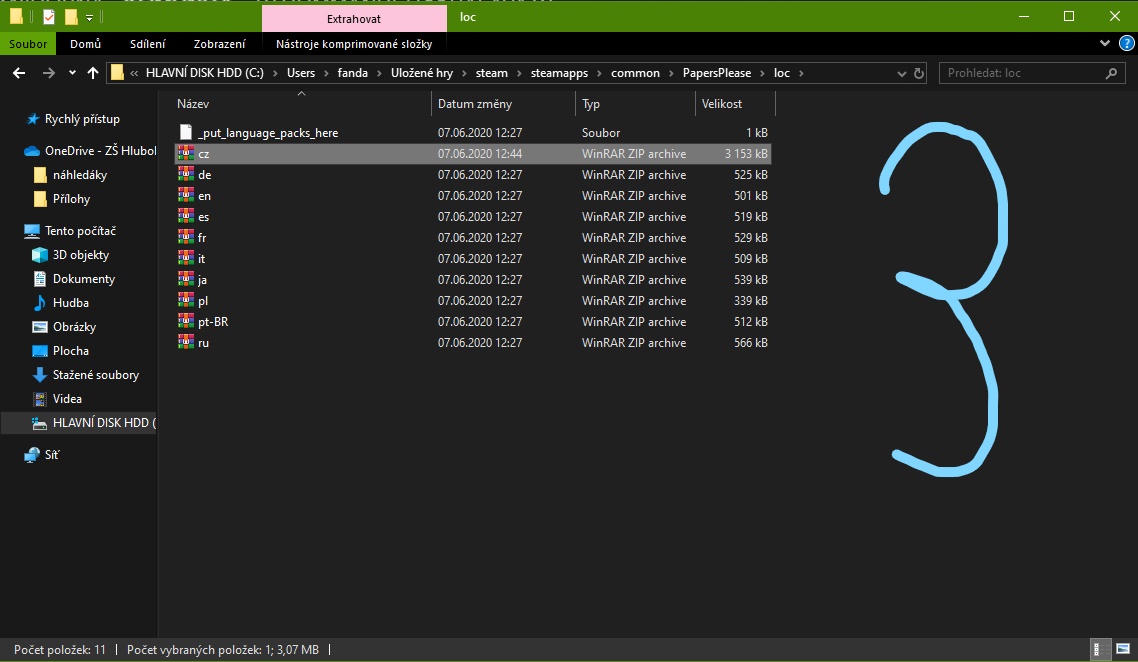The width and height of the screenshot is (1138, 662).
Task: Go up one folder level
Action: (93, 73)
